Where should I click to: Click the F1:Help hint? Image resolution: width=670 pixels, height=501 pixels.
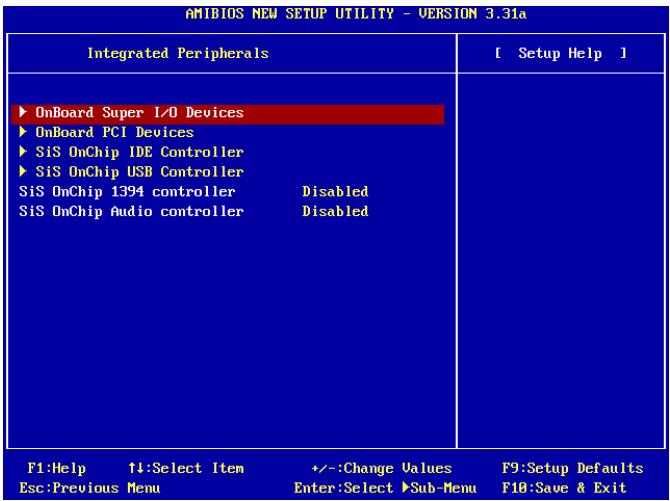coord(56,469)
